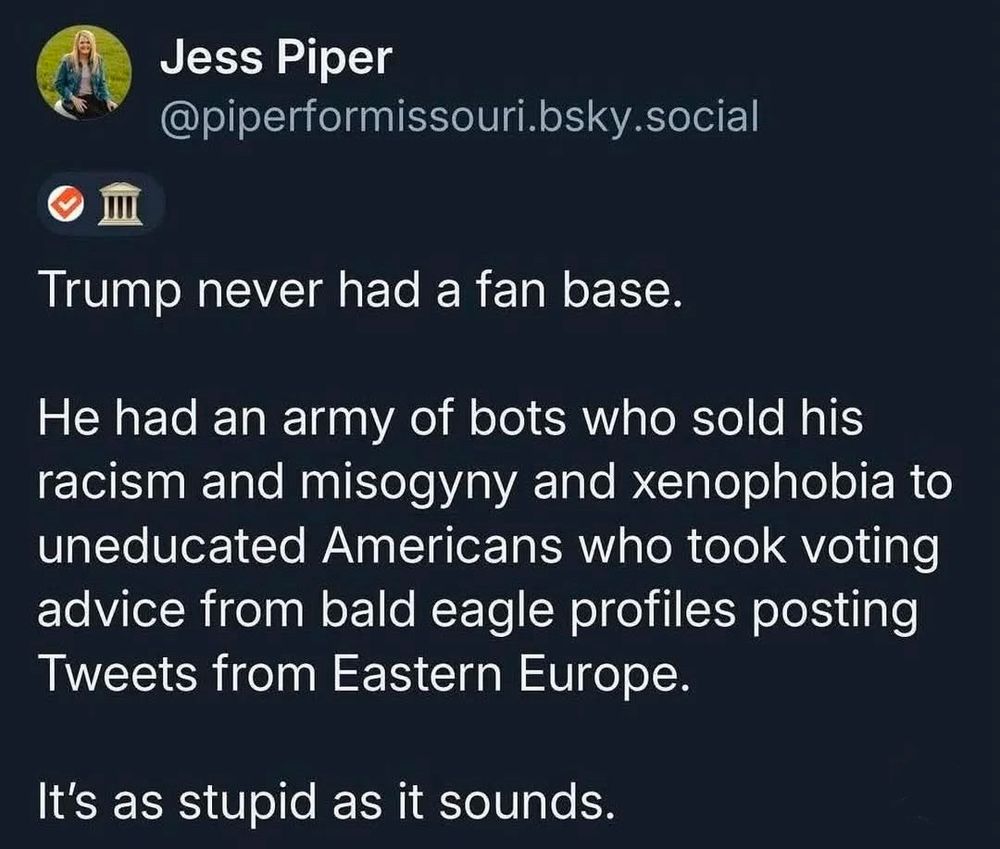Open the @piperformissouri.bsky.social handle link

click(x=459, y=117)
